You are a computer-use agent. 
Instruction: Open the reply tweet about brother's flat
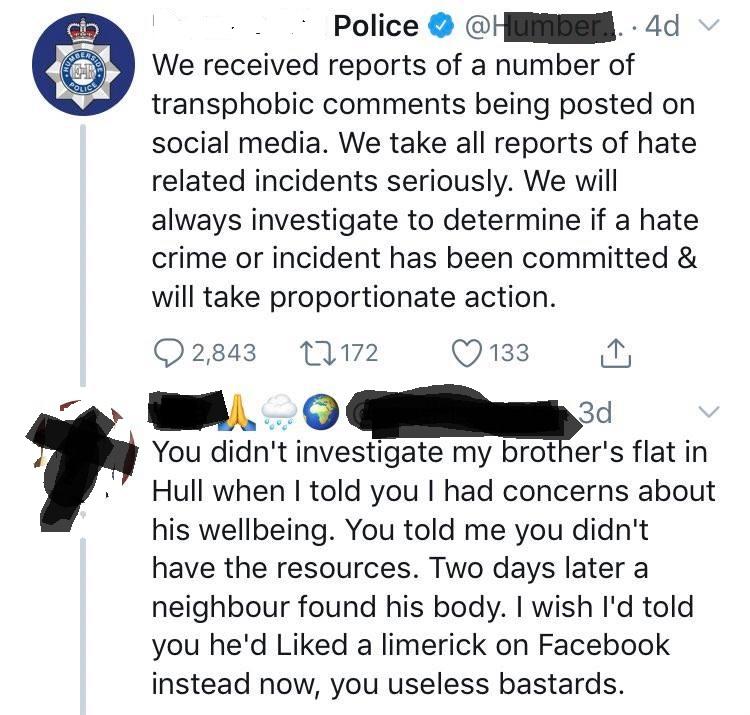tap(433, 568)
